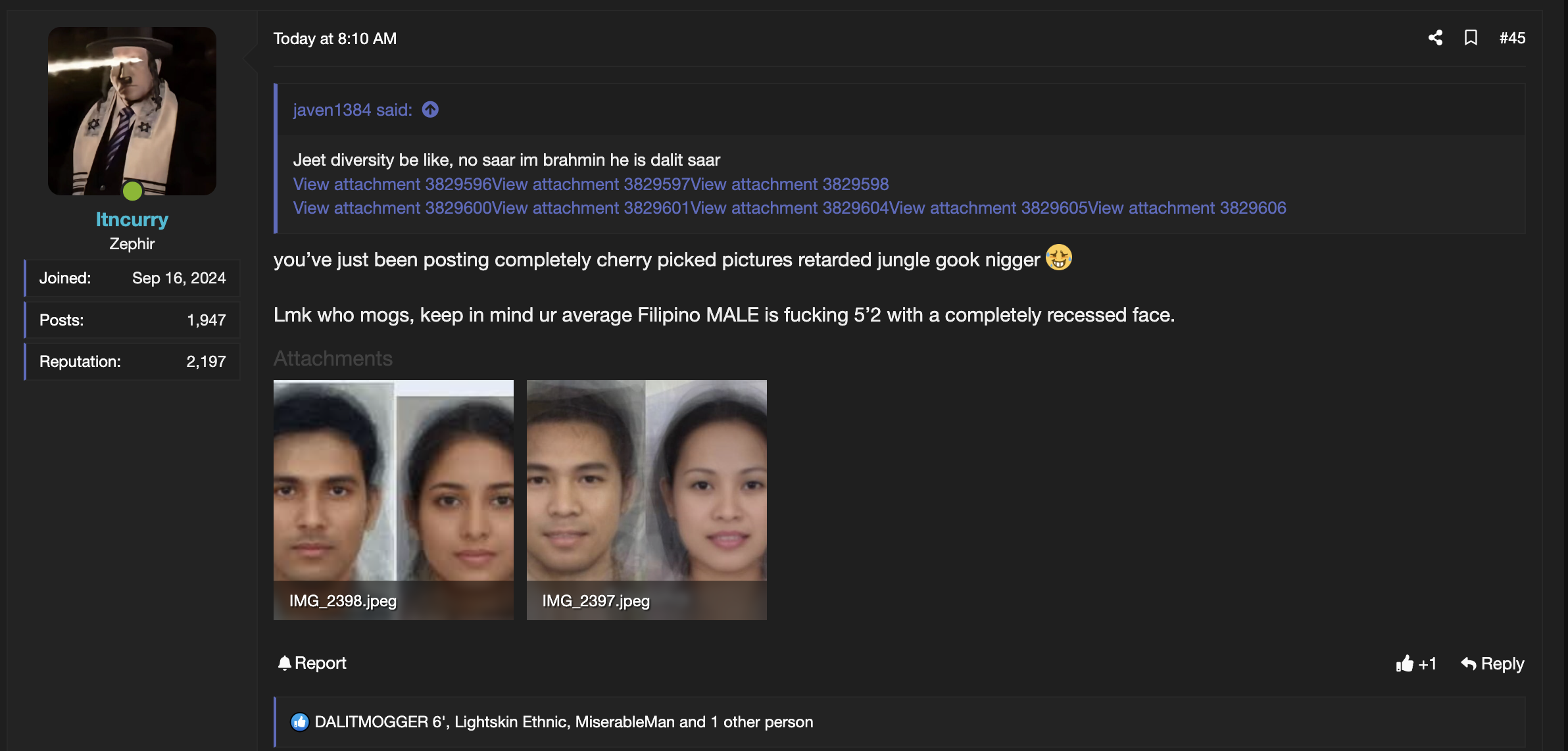Viewport: 1568px width, 751px height.
Task: Open MiserableMan in reactions list
Action: 625,722
